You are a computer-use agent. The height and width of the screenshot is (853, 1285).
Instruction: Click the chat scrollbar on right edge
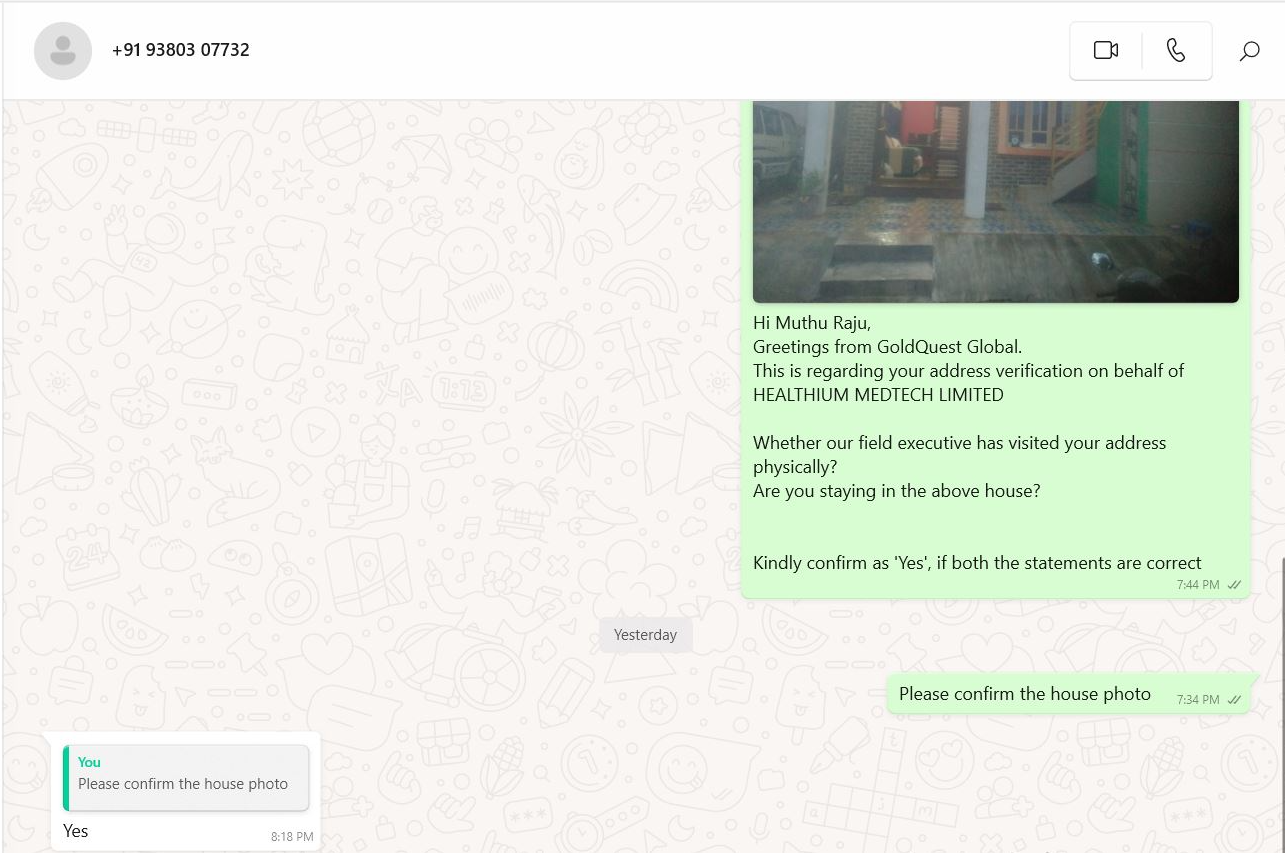click(x=1281, y=700)
